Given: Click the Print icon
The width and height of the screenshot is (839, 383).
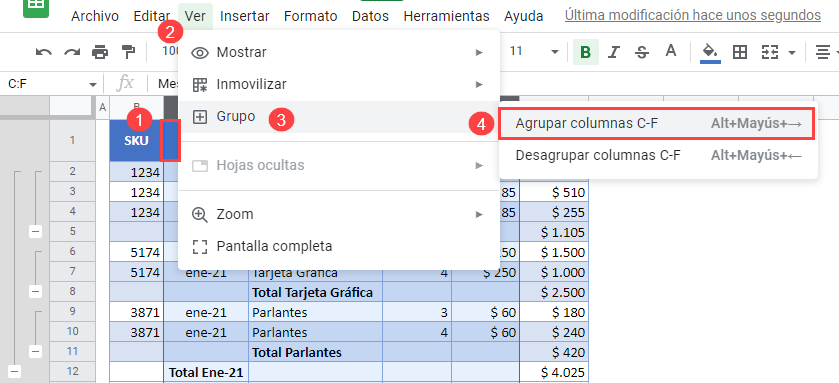Looking at the screenshot, I should pyautogui.click(x=100, y=52).
